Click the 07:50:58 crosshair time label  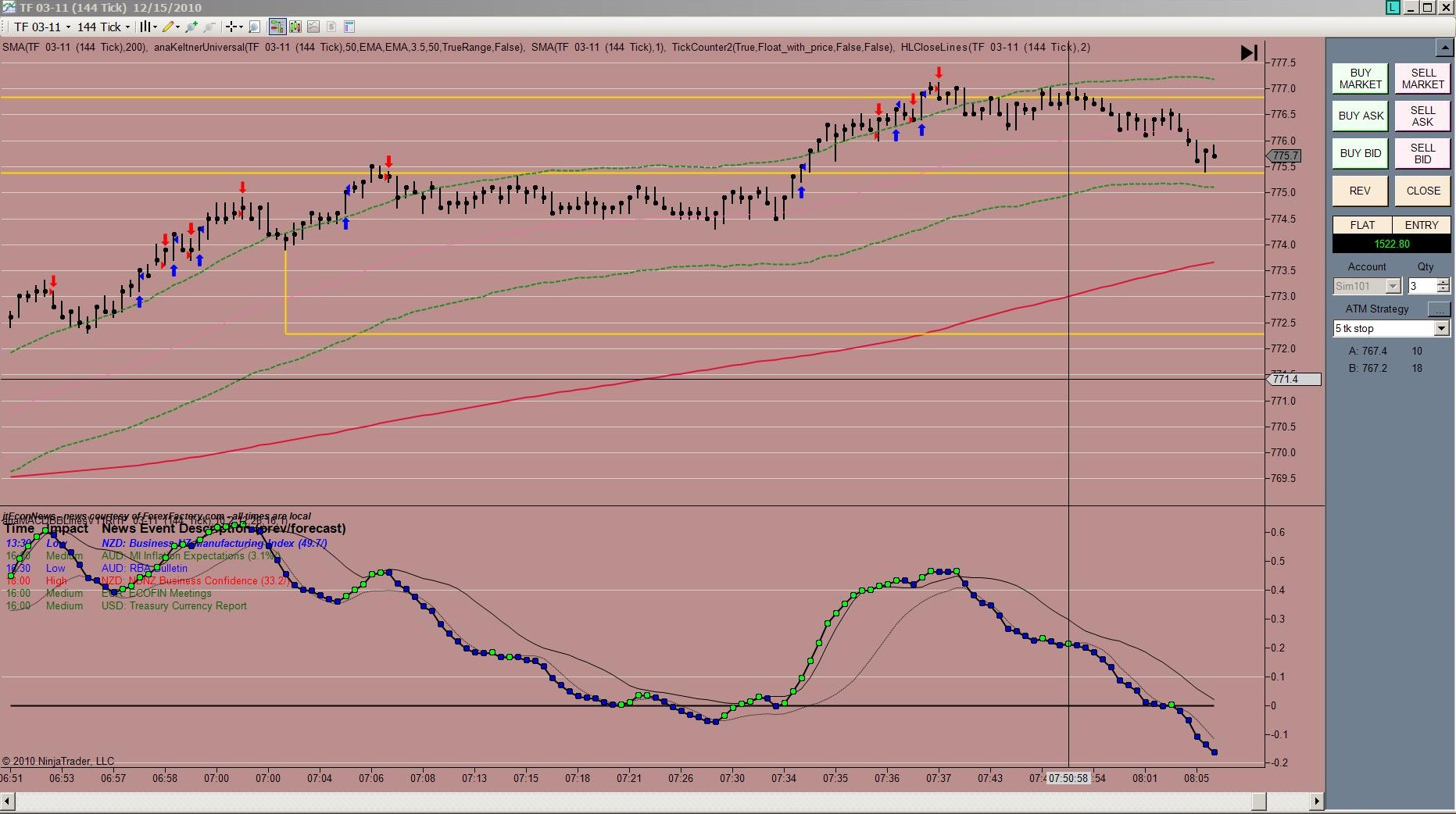(x=1068, y=778)
